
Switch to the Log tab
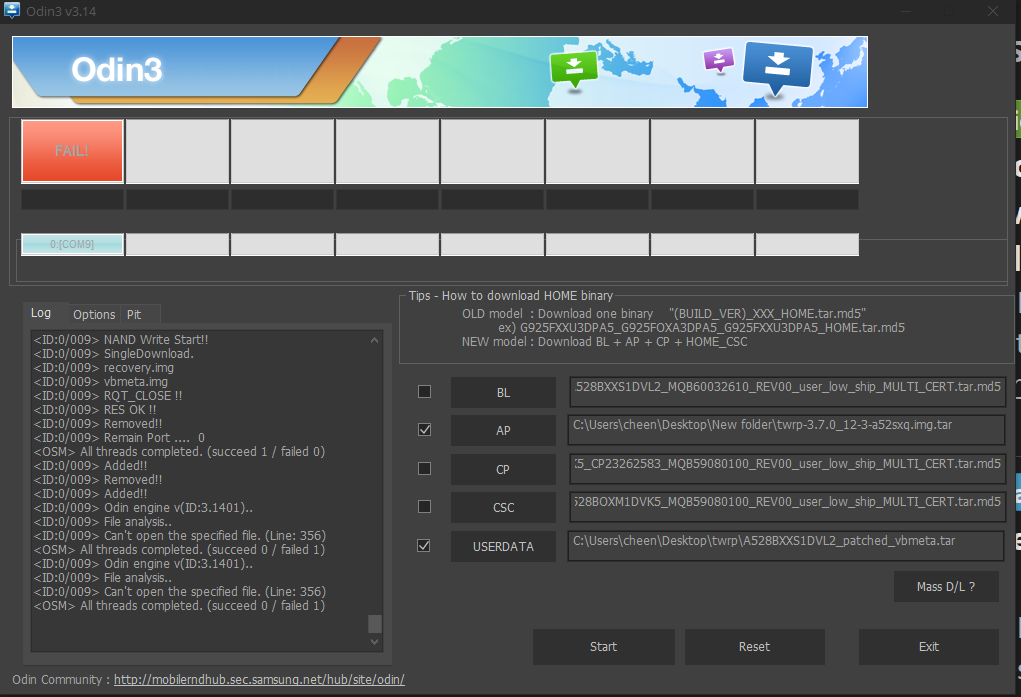(x=41, y=313)
